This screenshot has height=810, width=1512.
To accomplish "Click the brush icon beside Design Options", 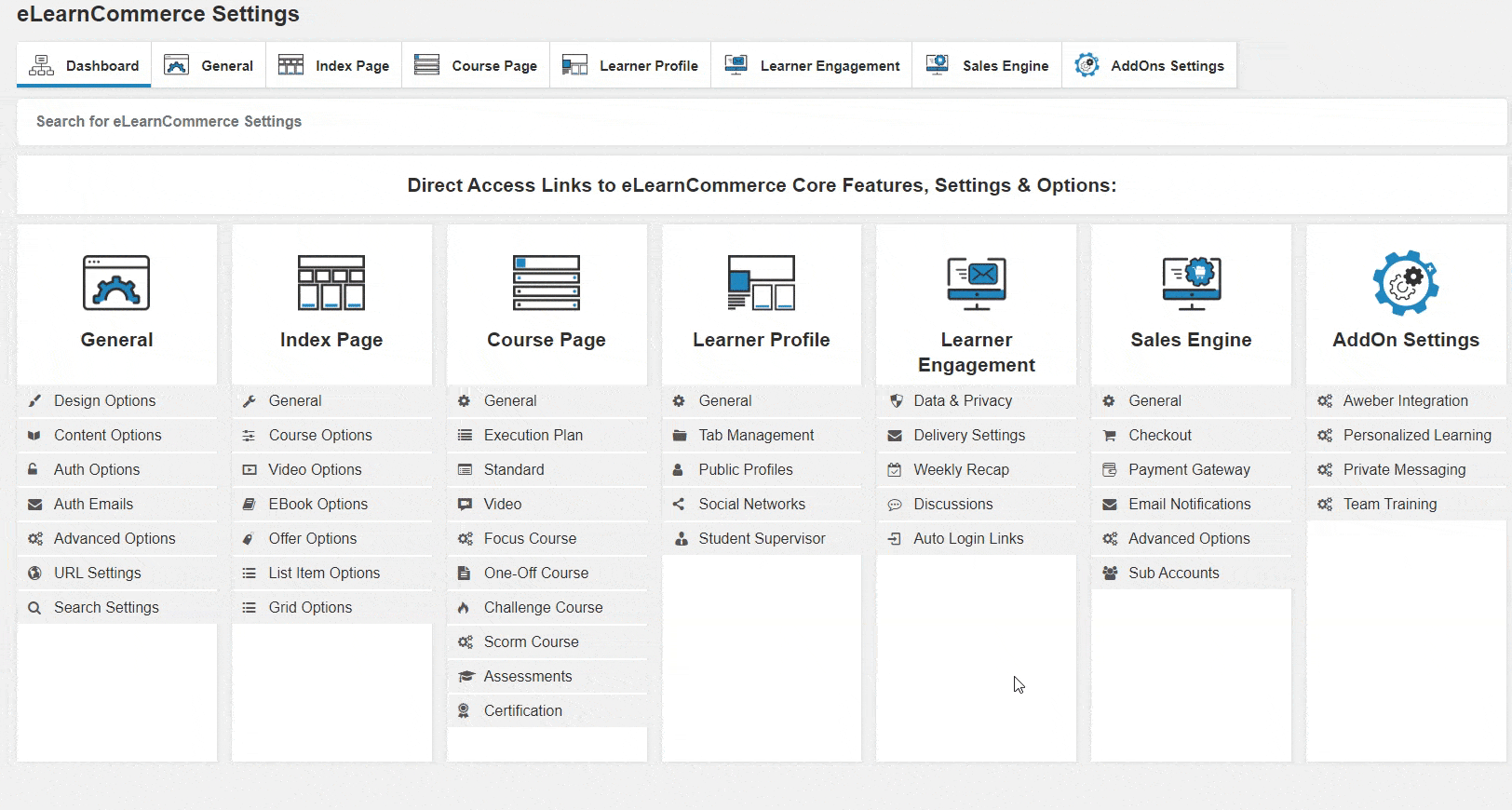I will click(x=34, y=401).
